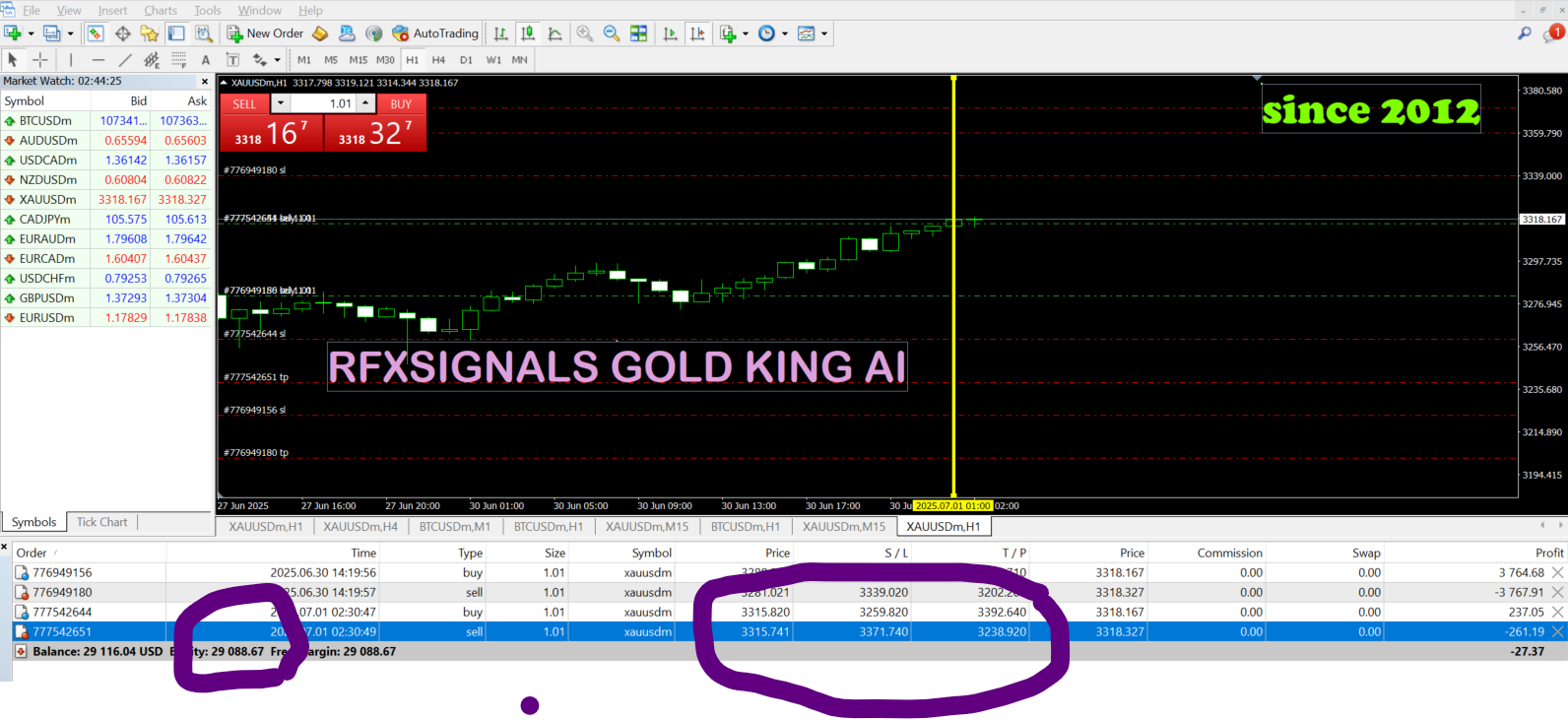Select the Text 'A' tool
The width and height of the screenshot is (1568, 720).
click(x=206, y=60)
